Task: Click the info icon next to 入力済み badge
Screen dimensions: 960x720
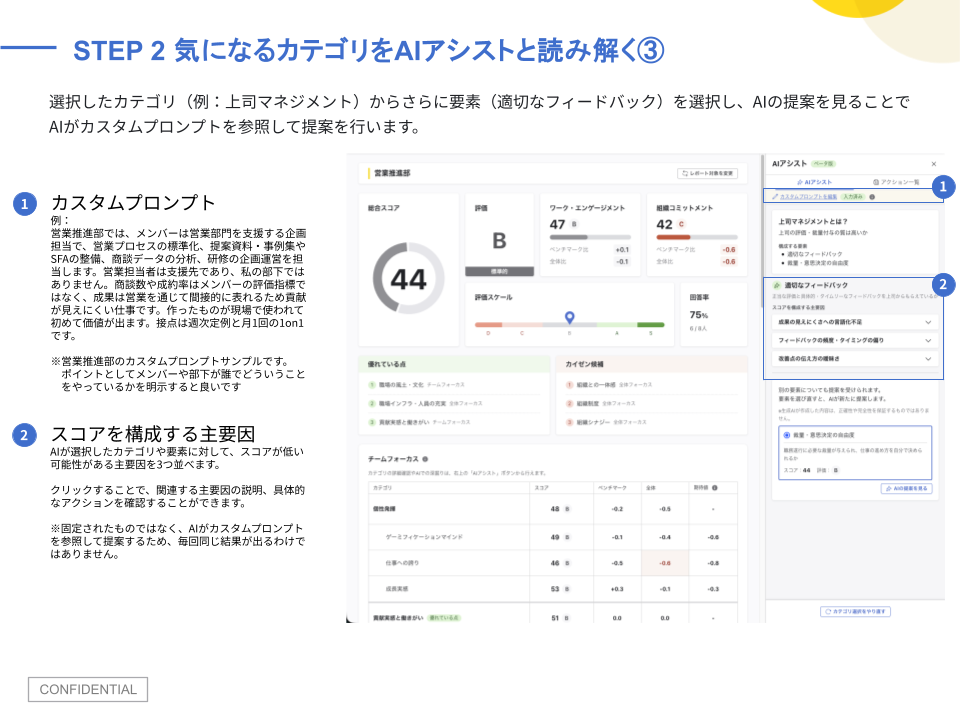Action: (x=872, y=197)
